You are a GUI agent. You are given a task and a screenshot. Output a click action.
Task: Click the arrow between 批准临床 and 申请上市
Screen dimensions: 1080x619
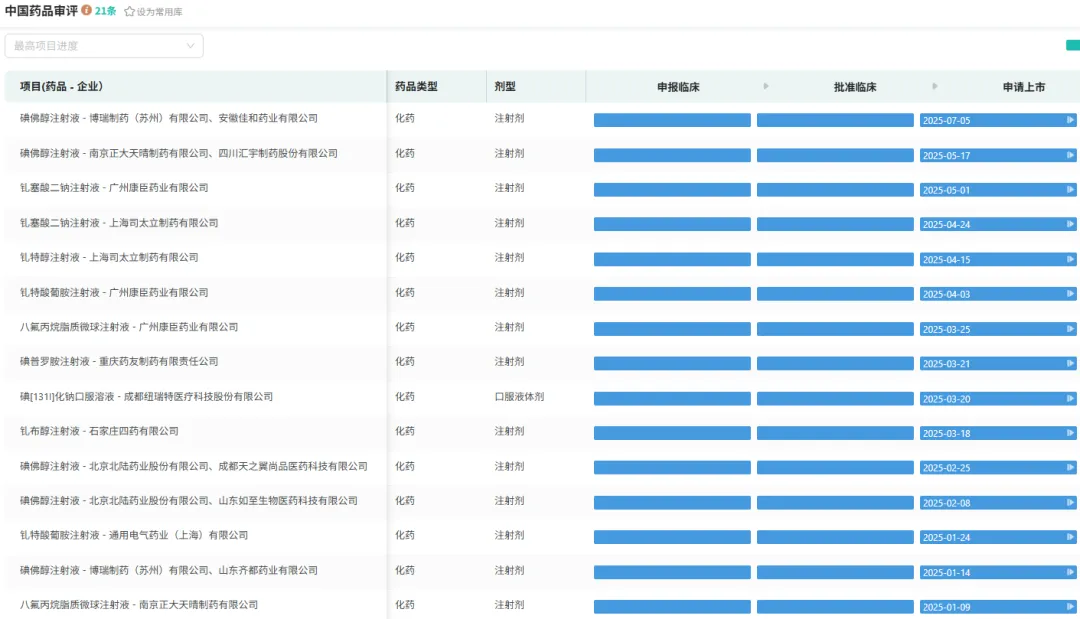pos(935,87)
